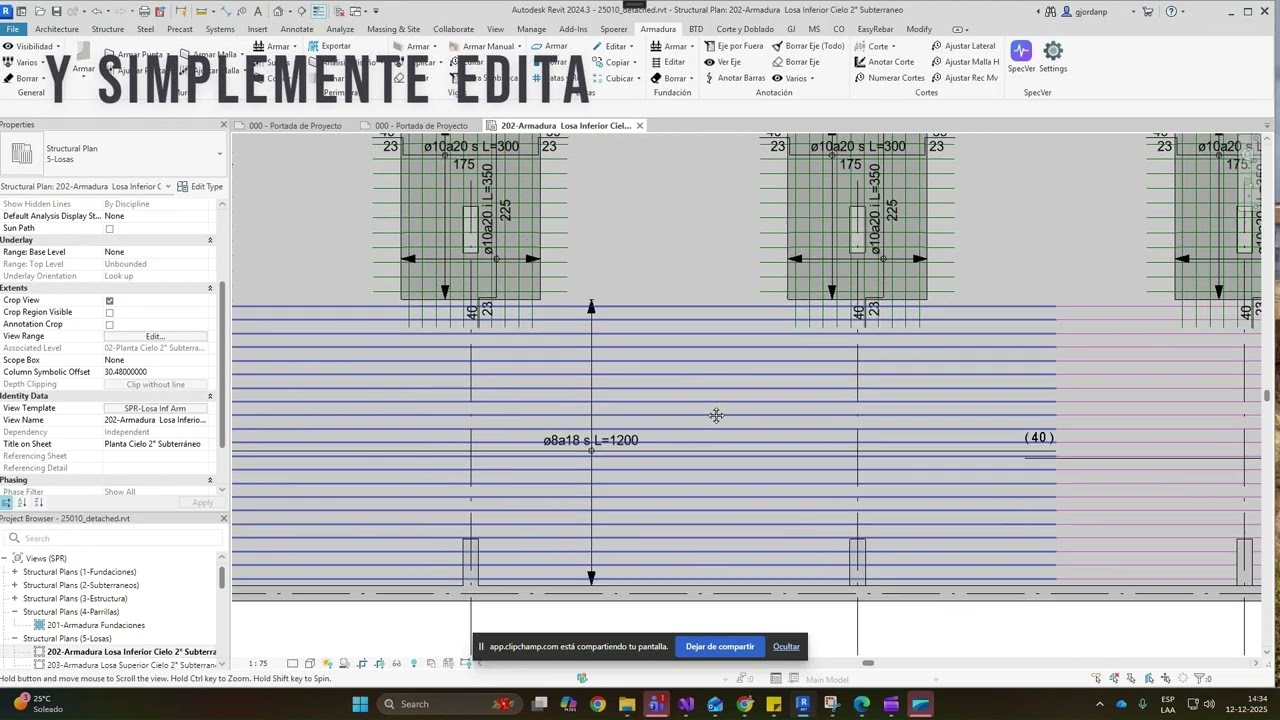This screenshot has height=720, width=1280.
Task: Click the Anotar Corte tool
Action: pyautogui.click(x=860, y=62)
